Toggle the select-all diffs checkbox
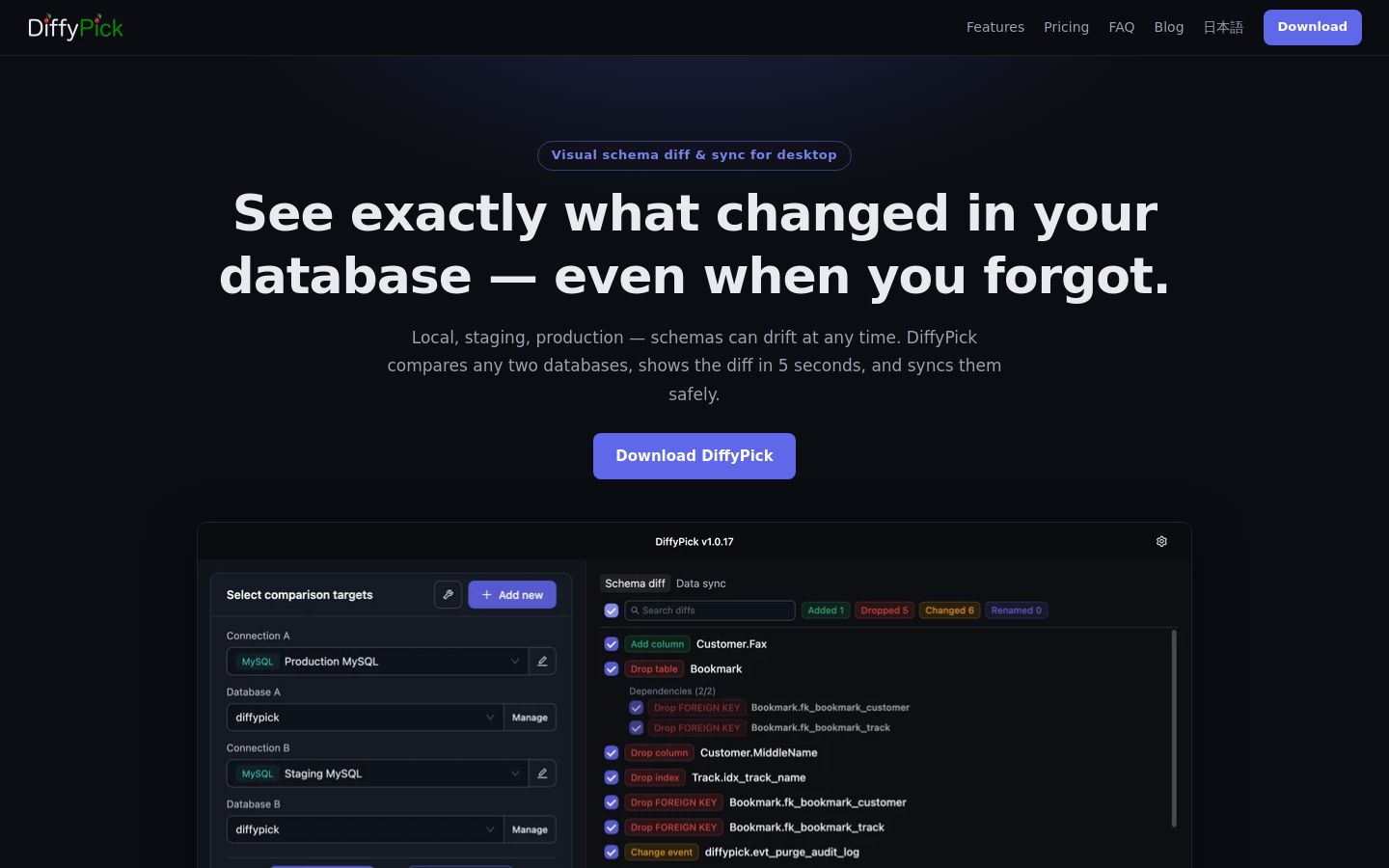This screenshot has width=1389, height=868. click(612, 610)
